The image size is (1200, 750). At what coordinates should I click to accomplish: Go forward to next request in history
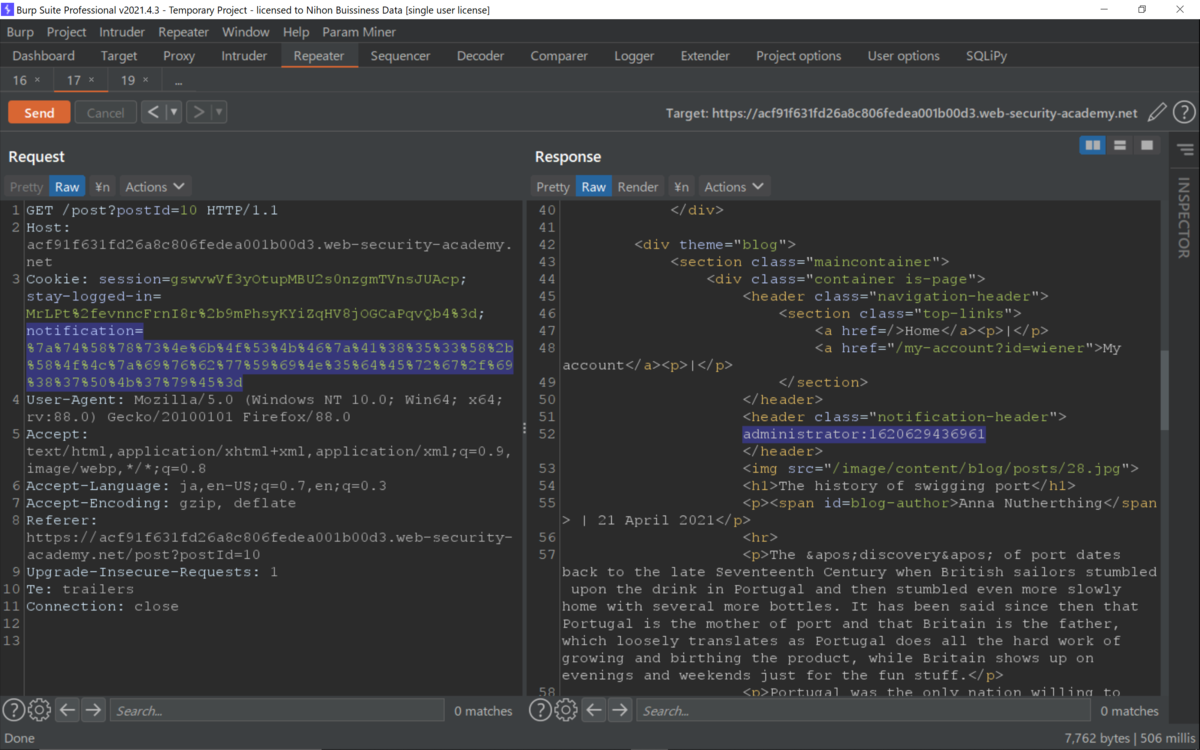[x=199, y=112]
